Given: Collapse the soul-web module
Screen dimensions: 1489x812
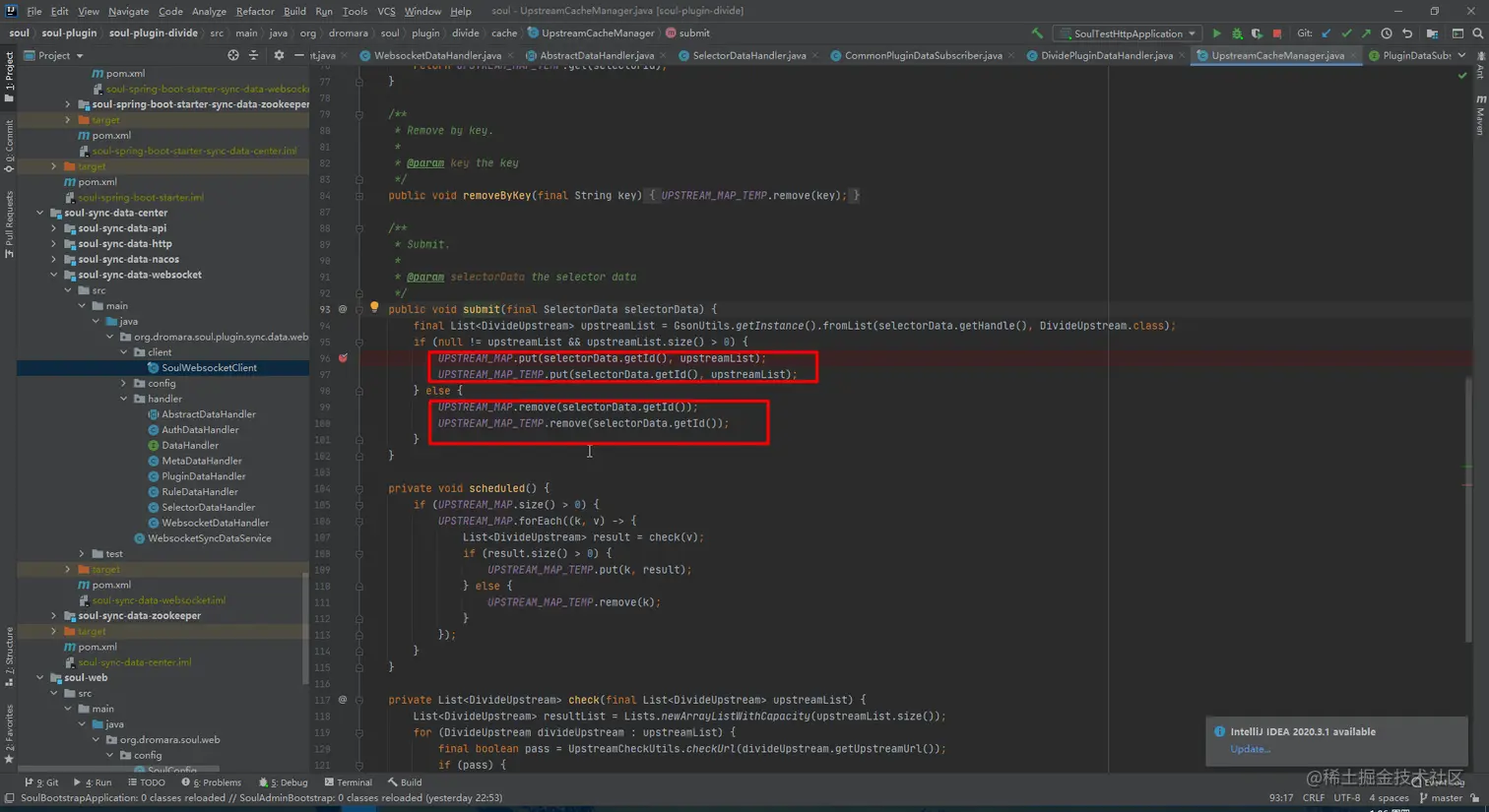Looking at the screenshot, I should coord(40,678).
